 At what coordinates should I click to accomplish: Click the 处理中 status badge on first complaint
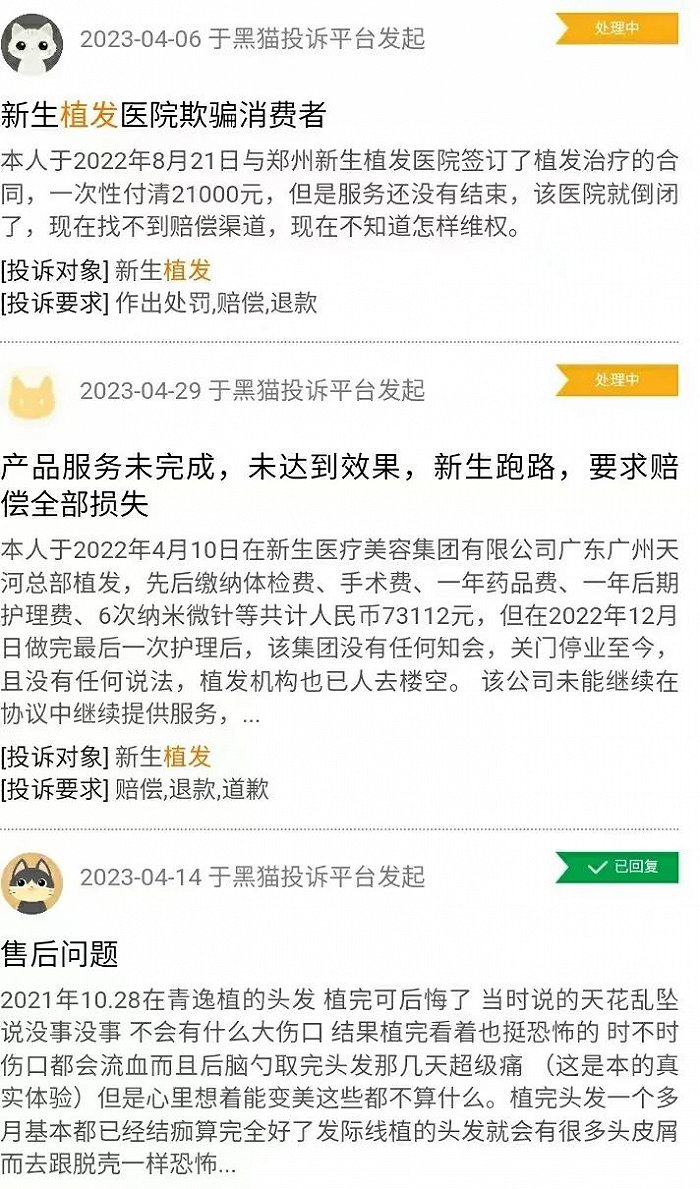tap(617, 28)
